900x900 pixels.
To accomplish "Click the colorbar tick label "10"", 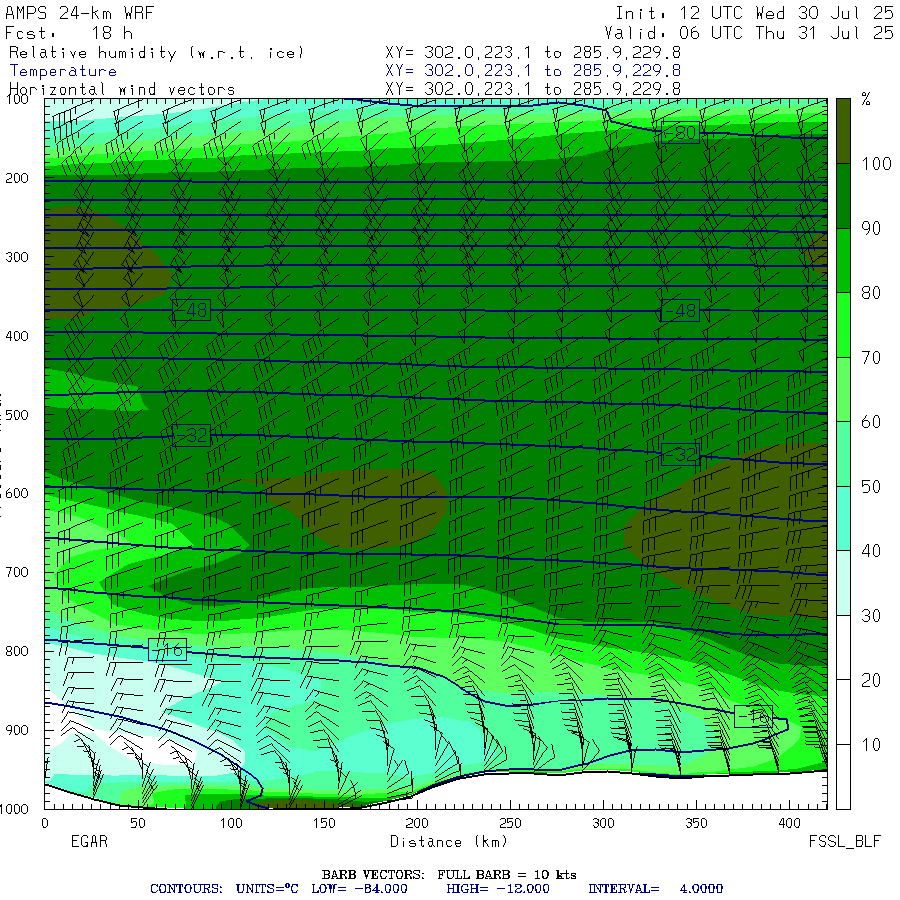I will (871, 745).
